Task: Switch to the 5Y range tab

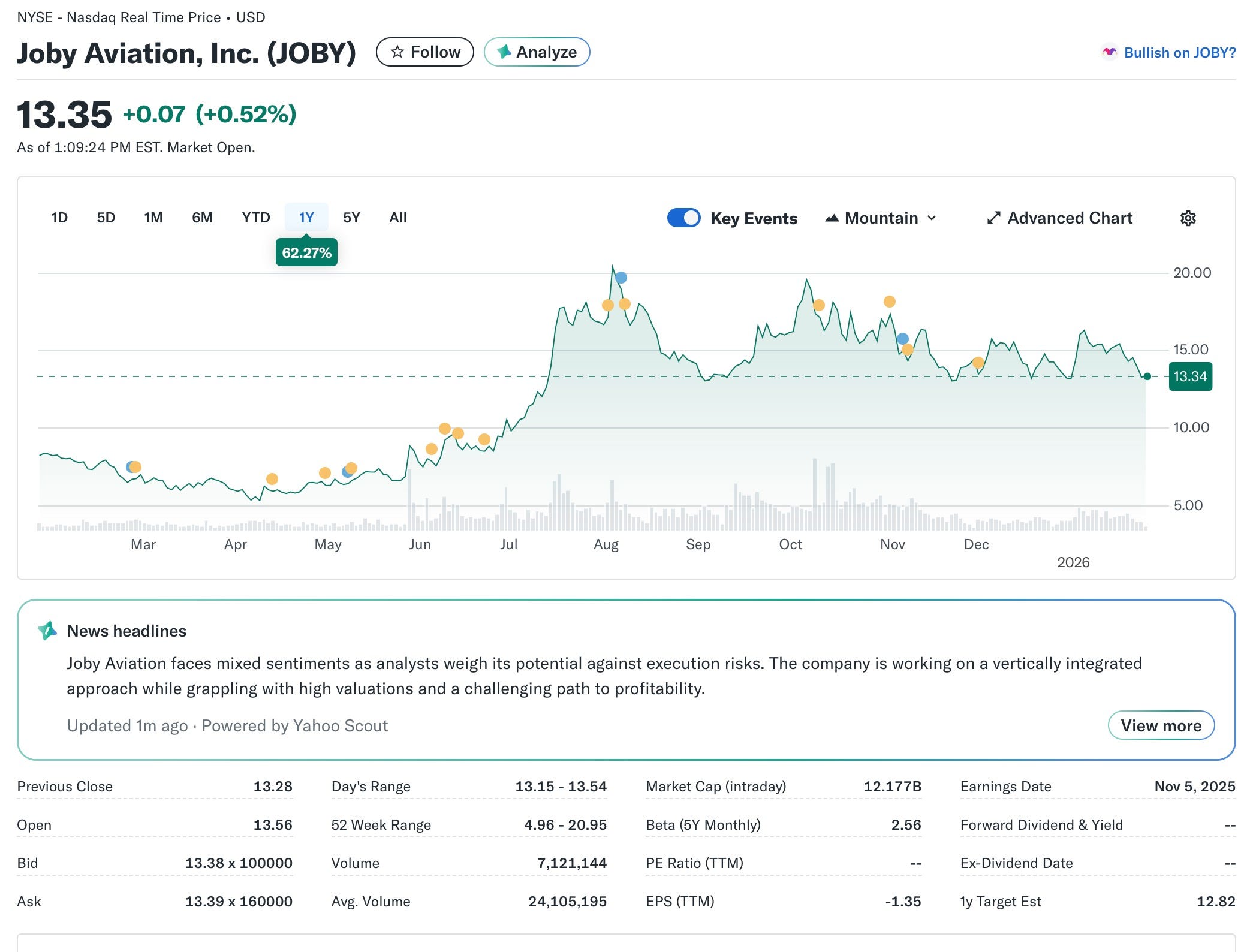Action: click(x=351, y=218)
